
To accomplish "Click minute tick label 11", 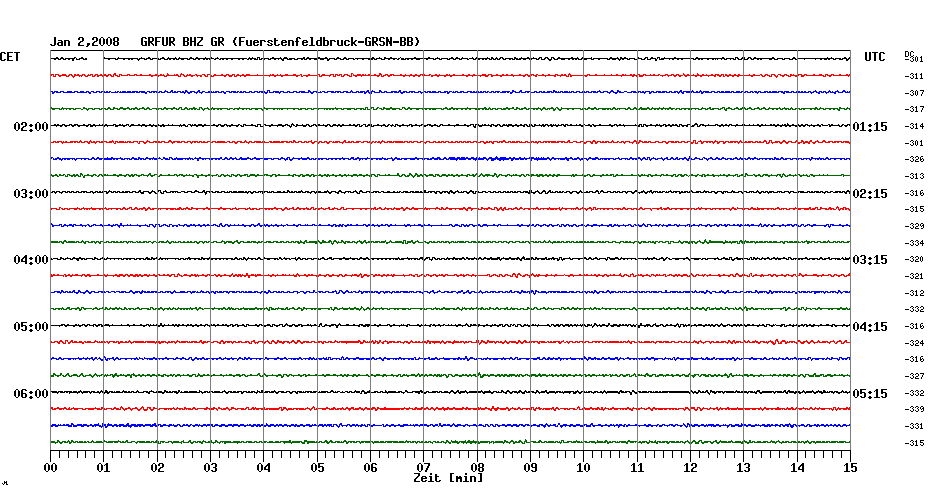I will pos(637,468).
